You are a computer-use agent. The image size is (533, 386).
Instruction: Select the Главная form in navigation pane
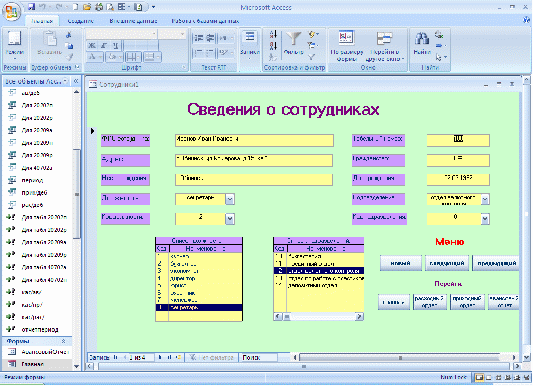32,364
